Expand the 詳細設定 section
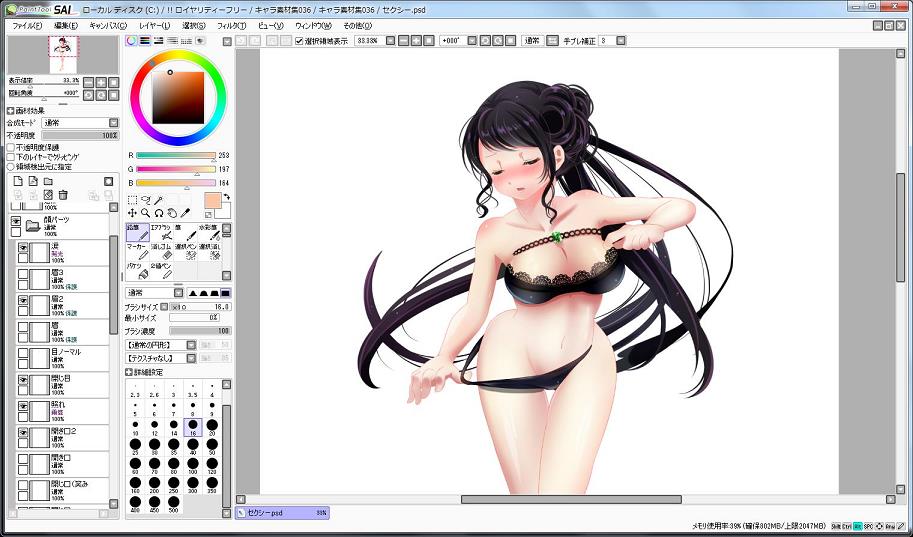The image size is (913, 537). pyautogui.click(x=130, y=372)
